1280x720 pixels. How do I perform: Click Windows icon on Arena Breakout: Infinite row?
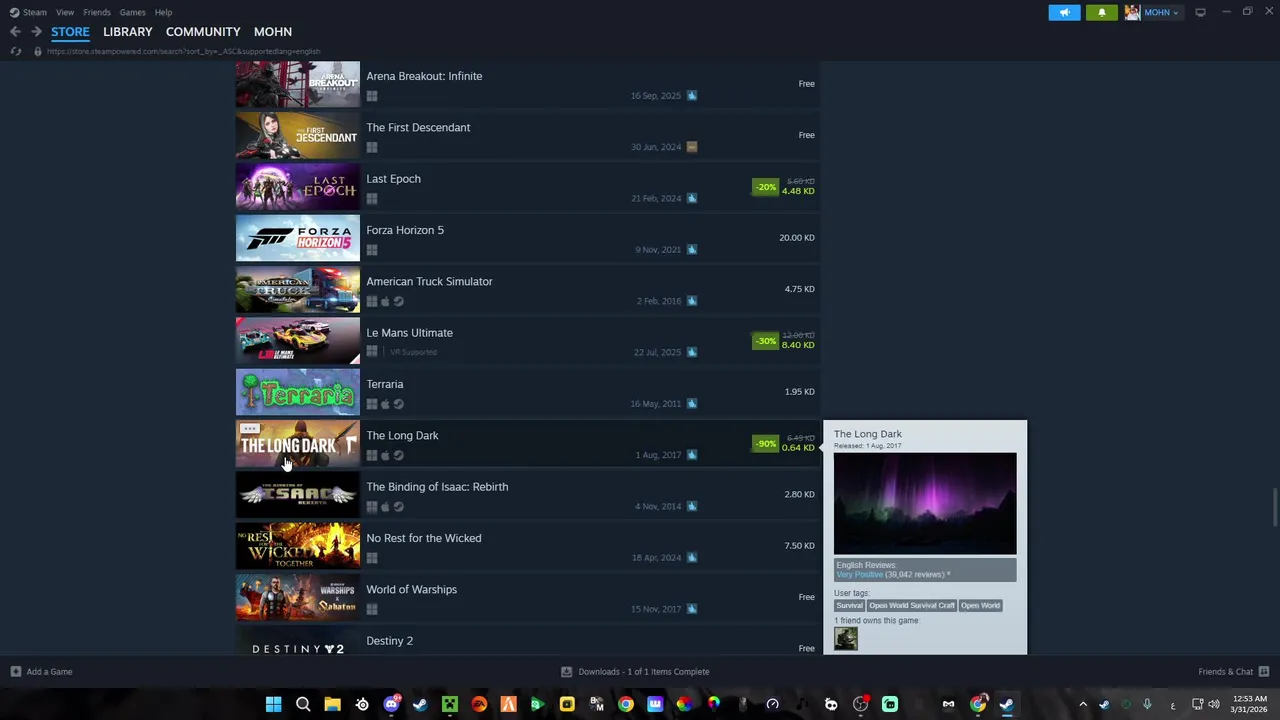click(x=372, y=96)
